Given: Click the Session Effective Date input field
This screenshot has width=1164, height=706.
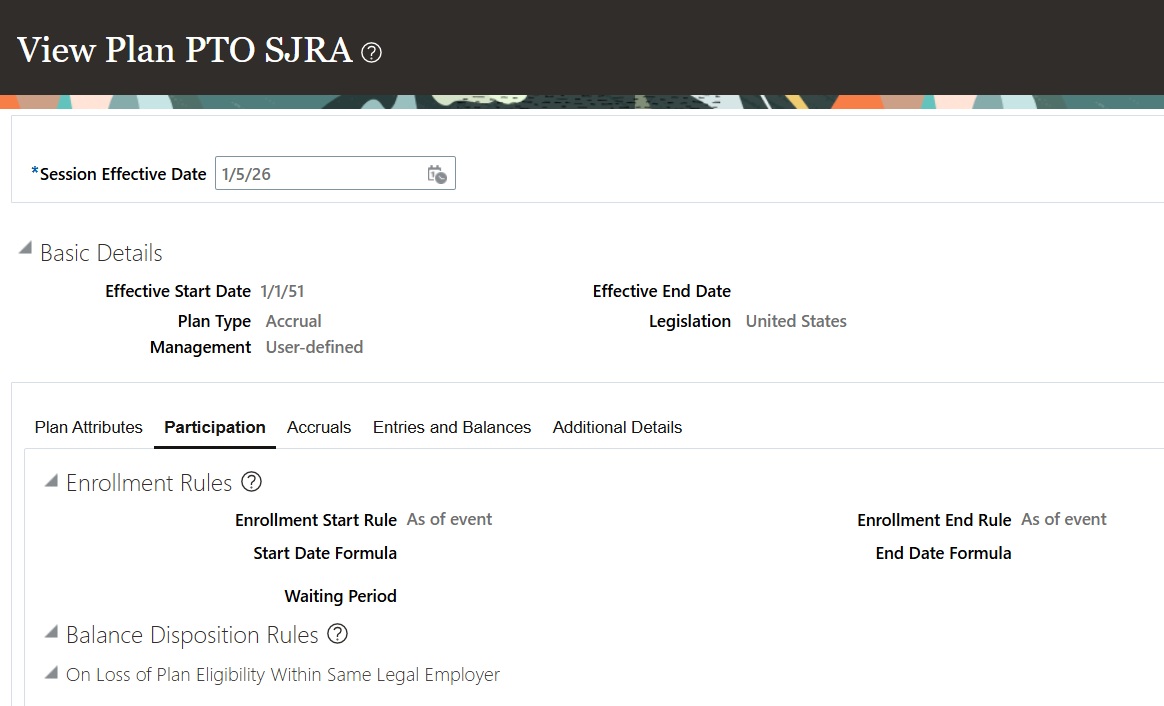Looking at the screenshot, I should [318, 174].
